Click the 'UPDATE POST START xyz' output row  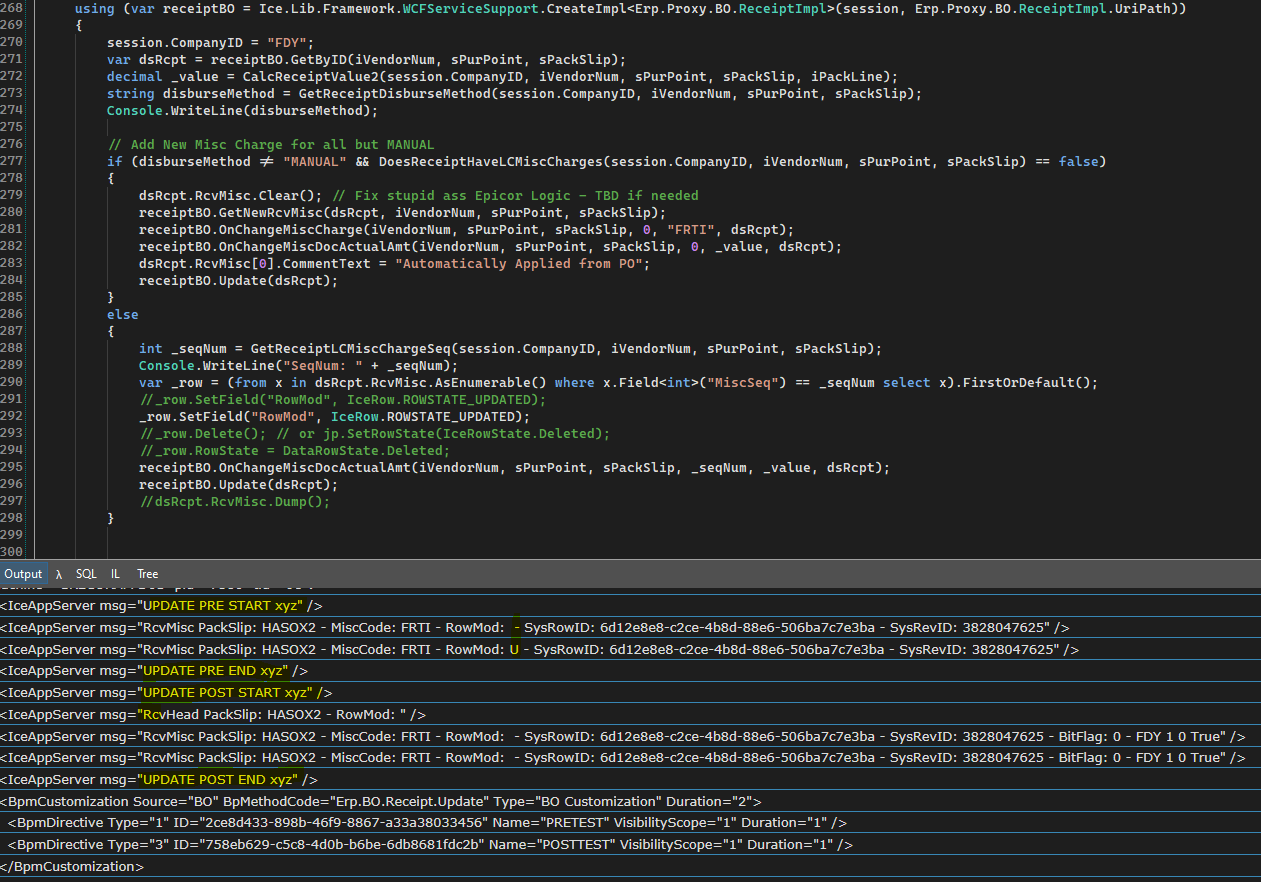pos(630,692)
